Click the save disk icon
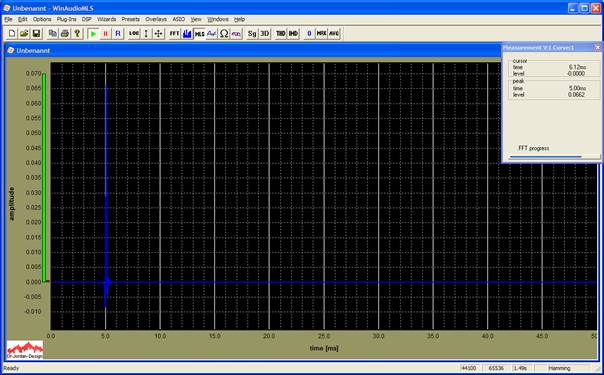Screen dimensions: 604x375 [37, 33]
